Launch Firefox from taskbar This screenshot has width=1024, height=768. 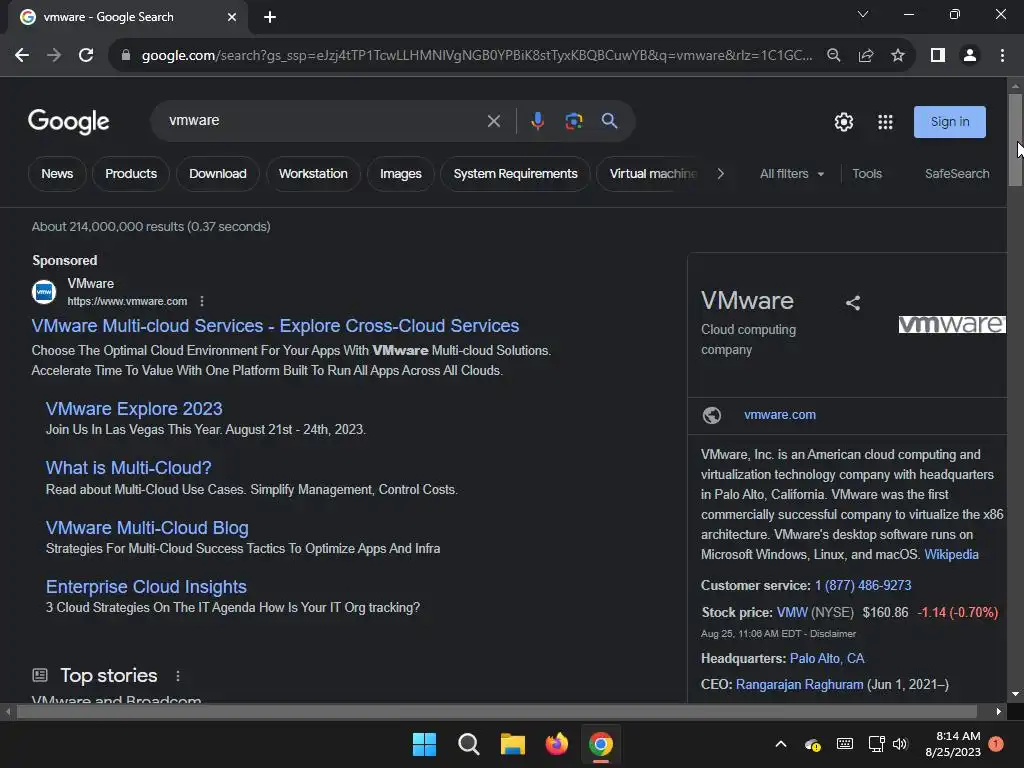pos(556,744)
